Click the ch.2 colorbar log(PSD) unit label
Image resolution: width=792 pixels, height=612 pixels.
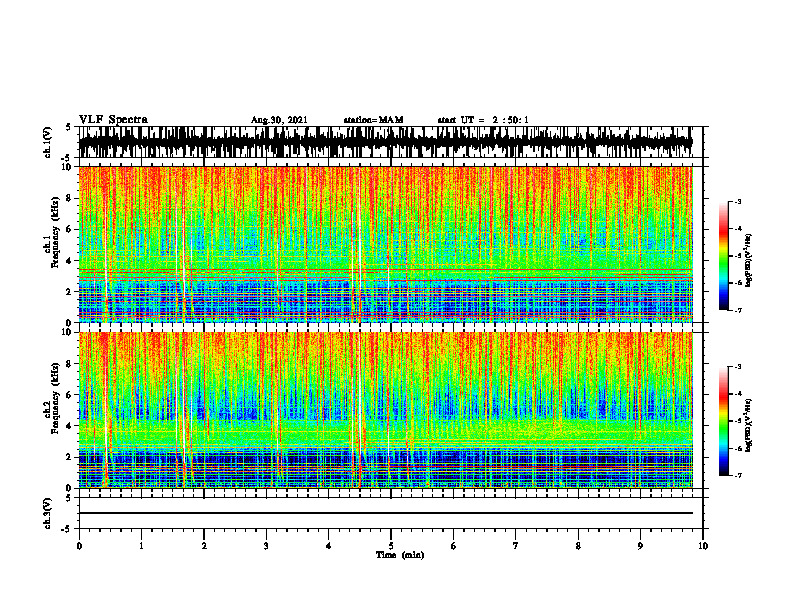(749, 425)
